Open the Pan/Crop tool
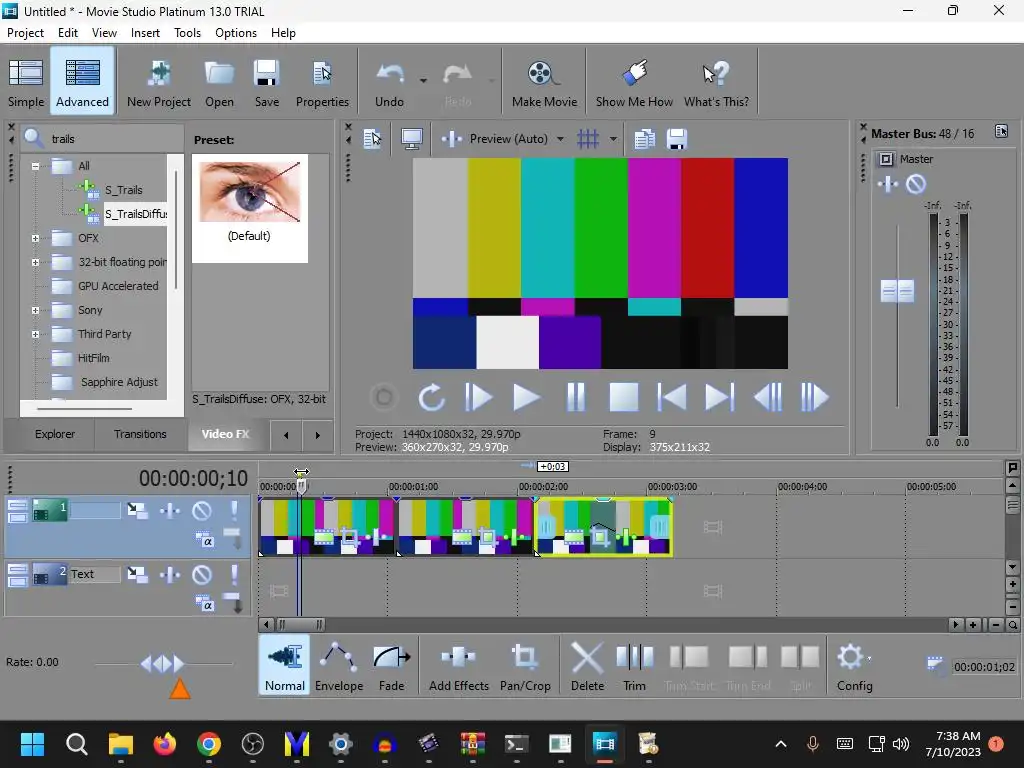Image resolution: width=1024 pixels, height=768 pixels. [525, 666]
